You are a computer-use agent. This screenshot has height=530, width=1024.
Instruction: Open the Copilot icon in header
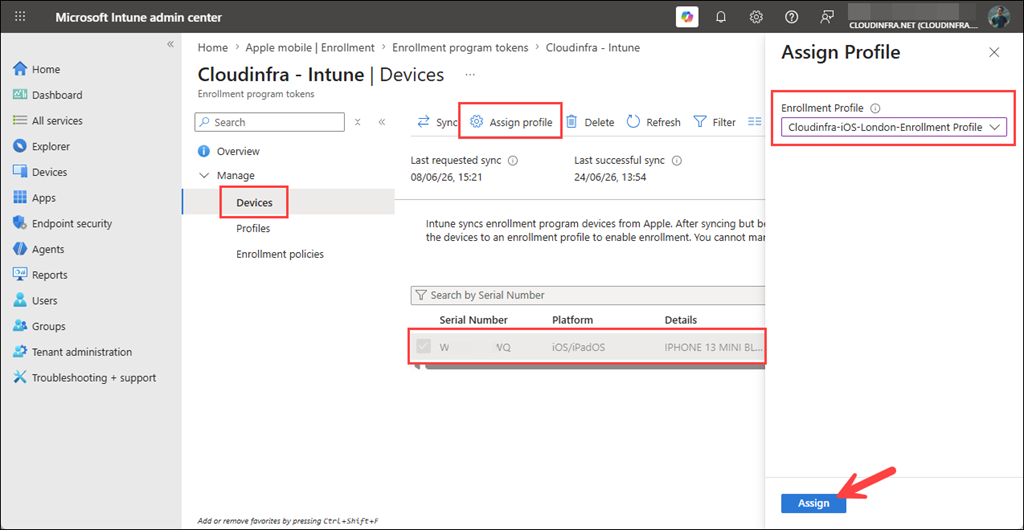(x=686, y=17)
